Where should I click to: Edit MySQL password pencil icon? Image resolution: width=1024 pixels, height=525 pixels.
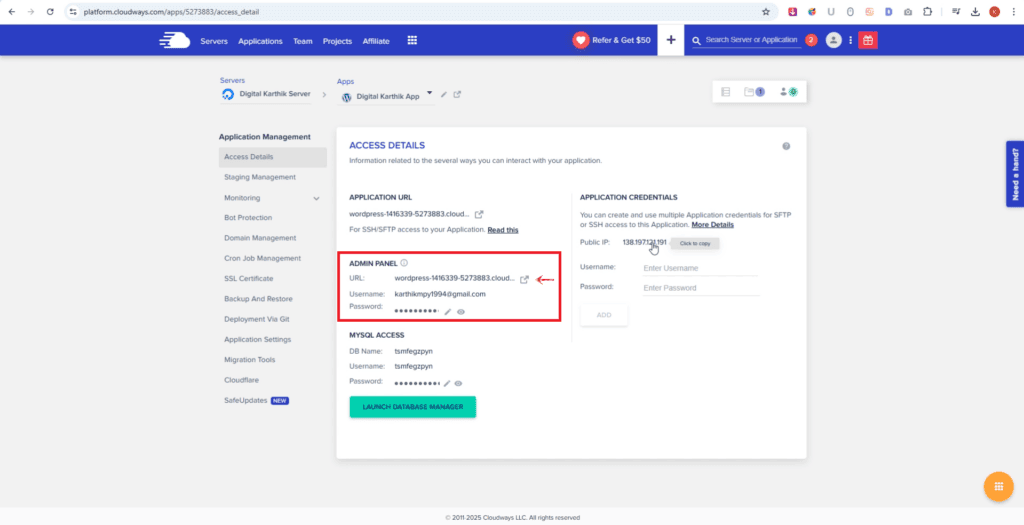[447, 383]
